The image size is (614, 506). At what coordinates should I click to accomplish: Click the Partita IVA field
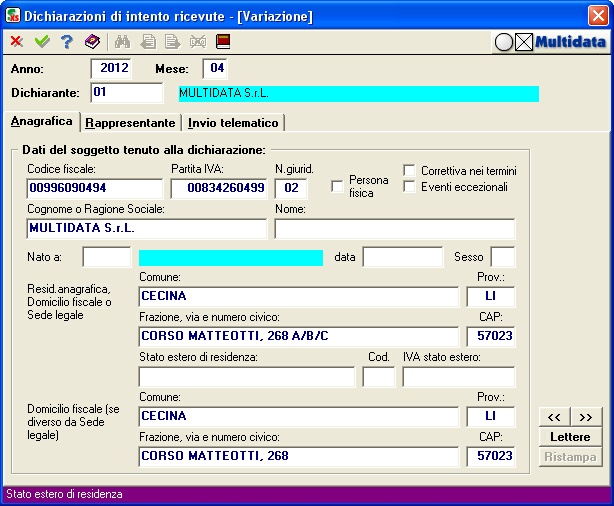pos(219,188)
